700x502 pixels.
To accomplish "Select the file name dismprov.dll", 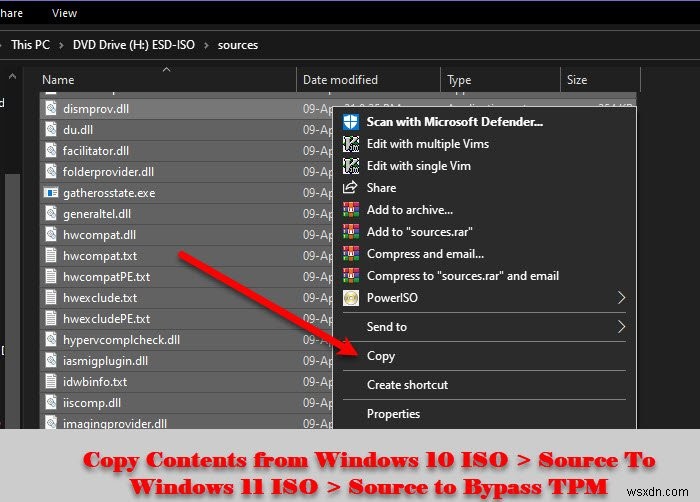I will pos(96,109).
